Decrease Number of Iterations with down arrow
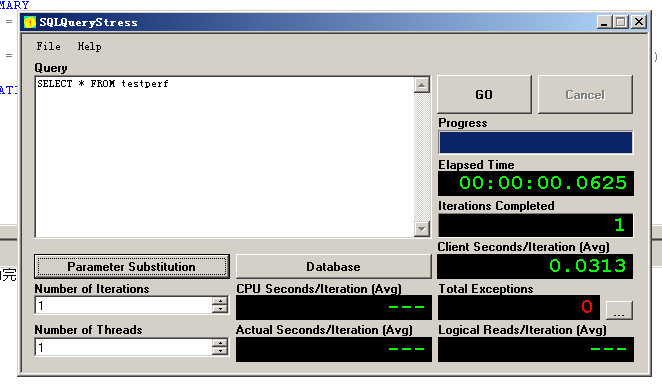Screen dimensions: 662x387 click(220, 309)
